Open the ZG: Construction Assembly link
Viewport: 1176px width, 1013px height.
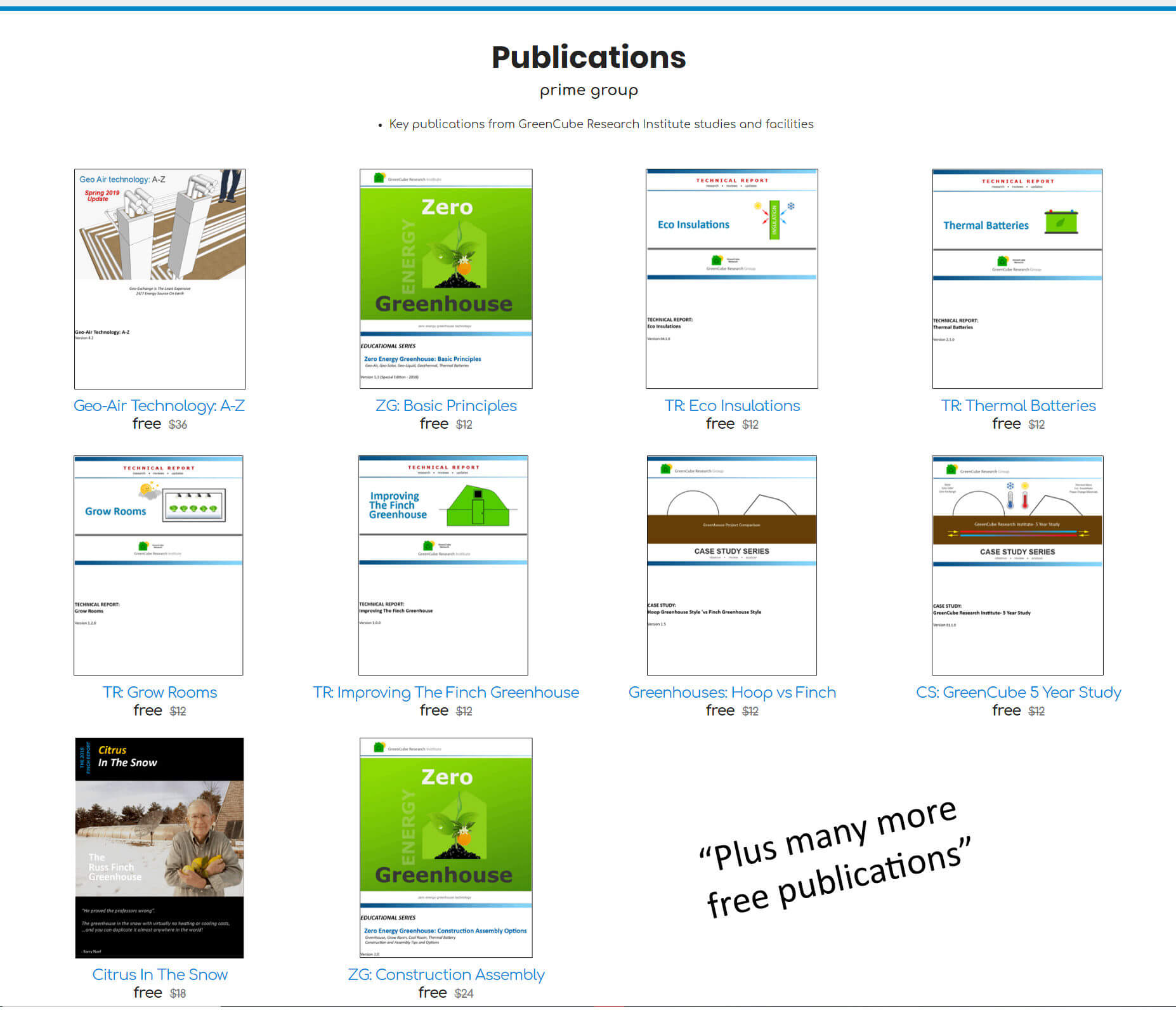[x=446, y=975]
